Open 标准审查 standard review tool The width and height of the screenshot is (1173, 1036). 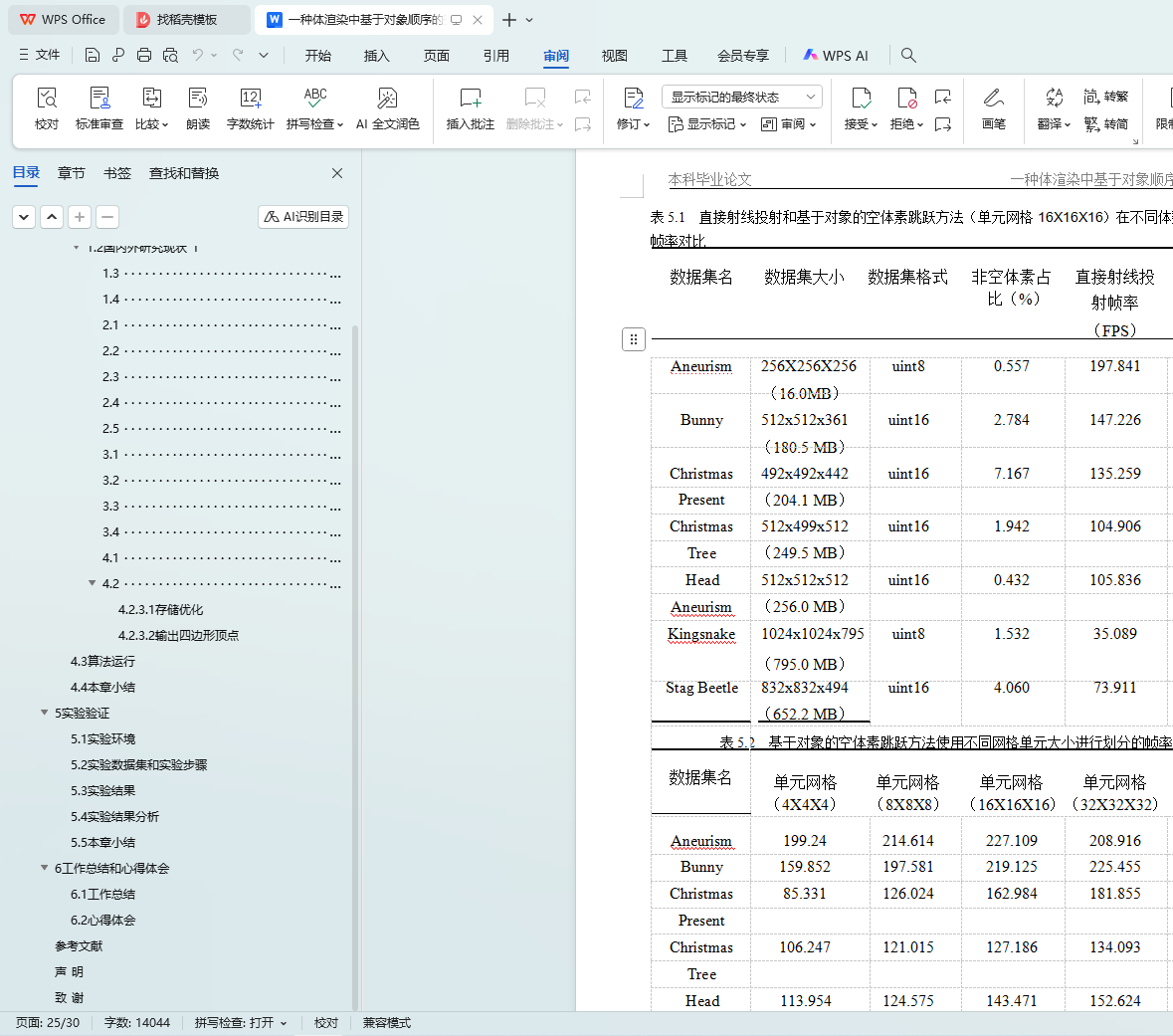coord(99,108)
